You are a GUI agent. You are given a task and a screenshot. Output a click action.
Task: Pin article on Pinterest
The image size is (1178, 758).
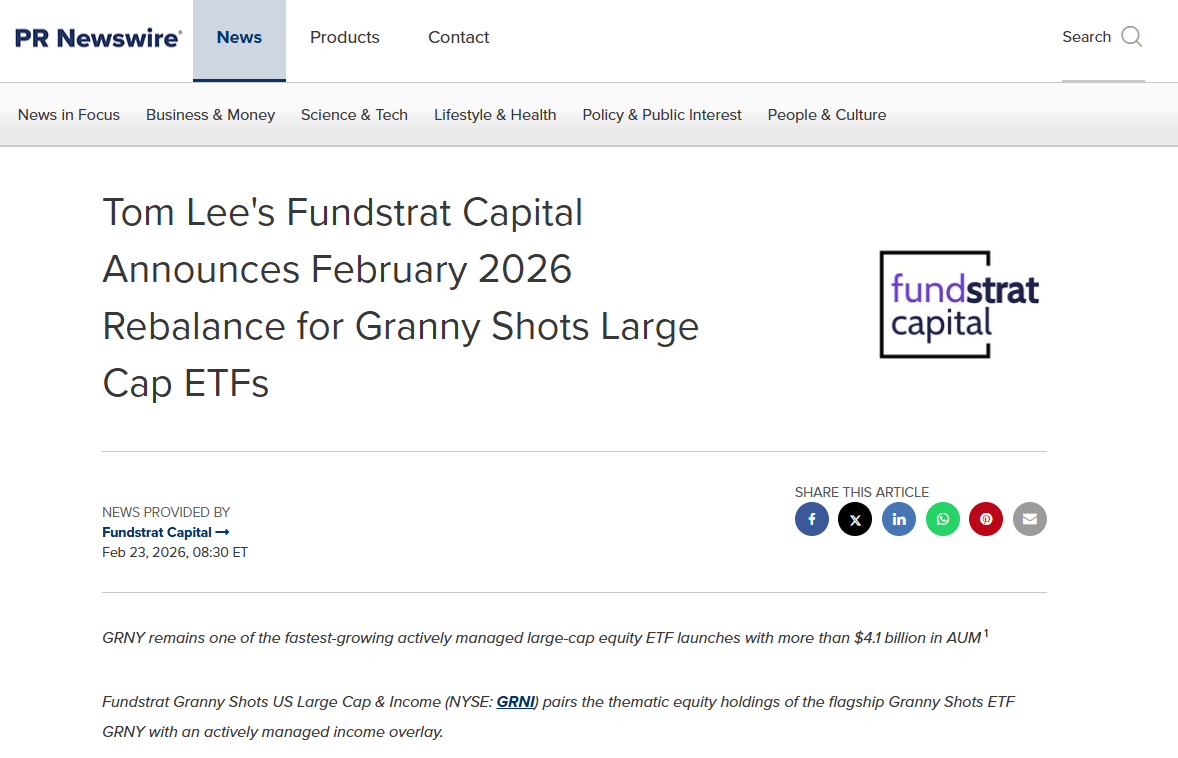986,519
